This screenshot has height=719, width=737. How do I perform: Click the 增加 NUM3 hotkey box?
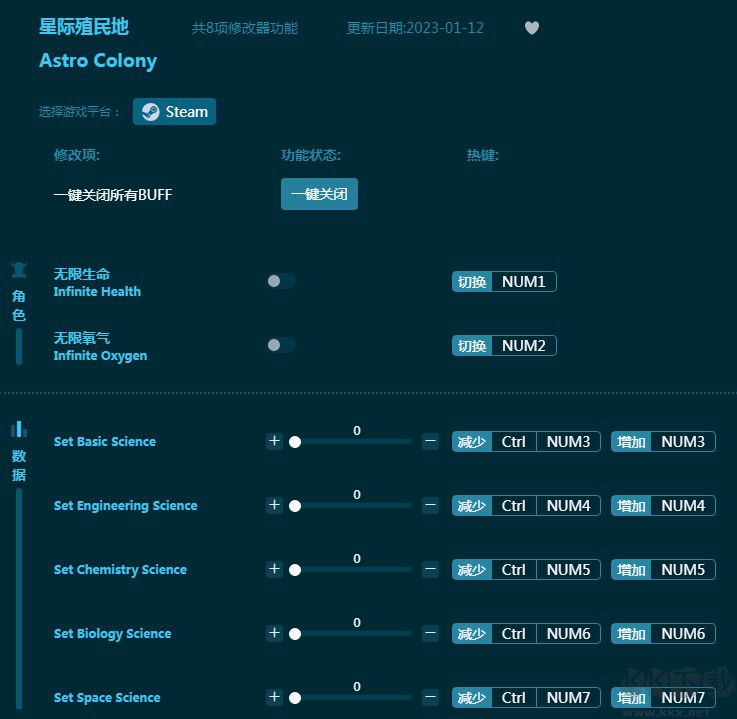pos(663,441)
